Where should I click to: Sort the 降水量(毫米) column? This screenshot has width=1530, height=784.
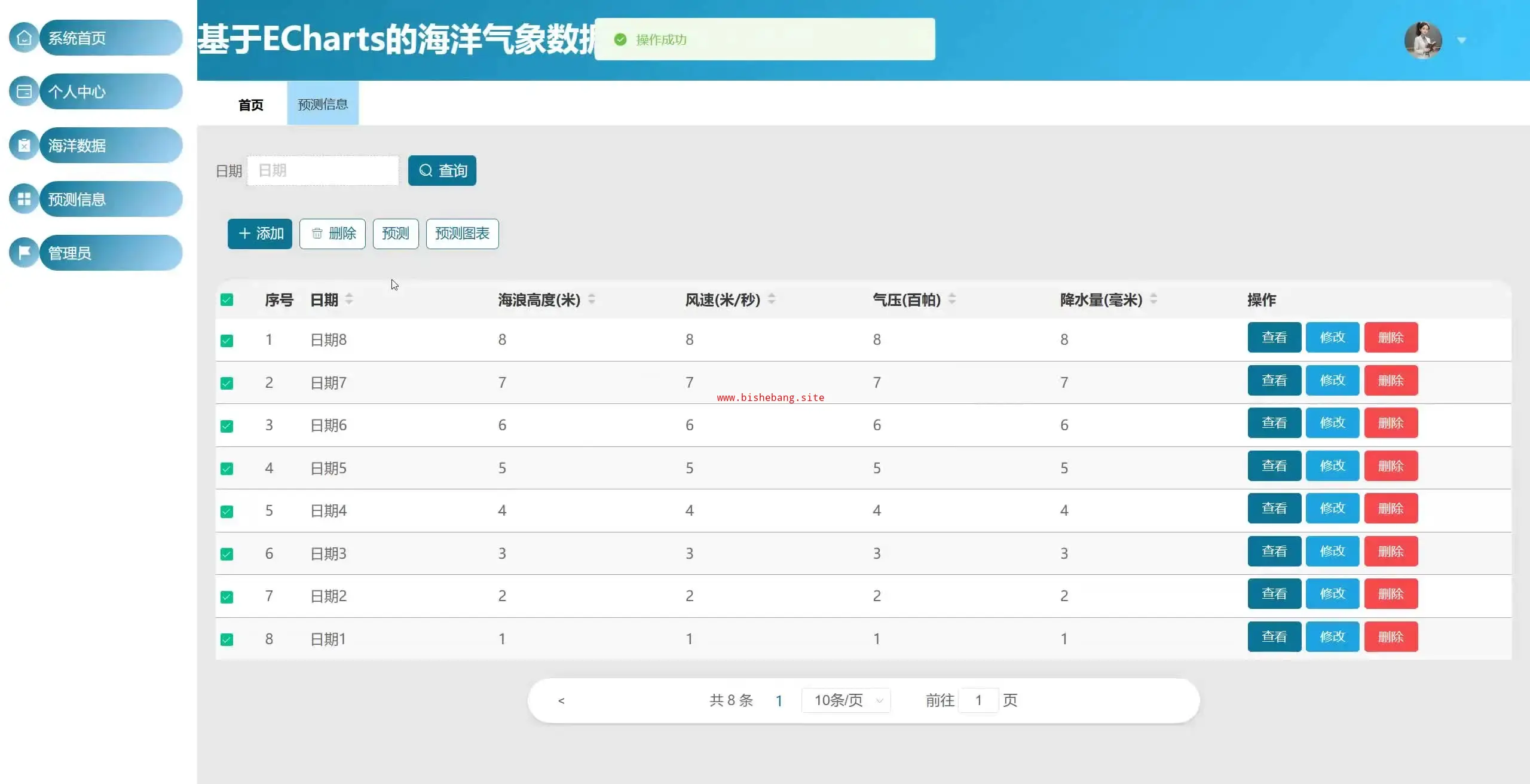pos(1153,299)
